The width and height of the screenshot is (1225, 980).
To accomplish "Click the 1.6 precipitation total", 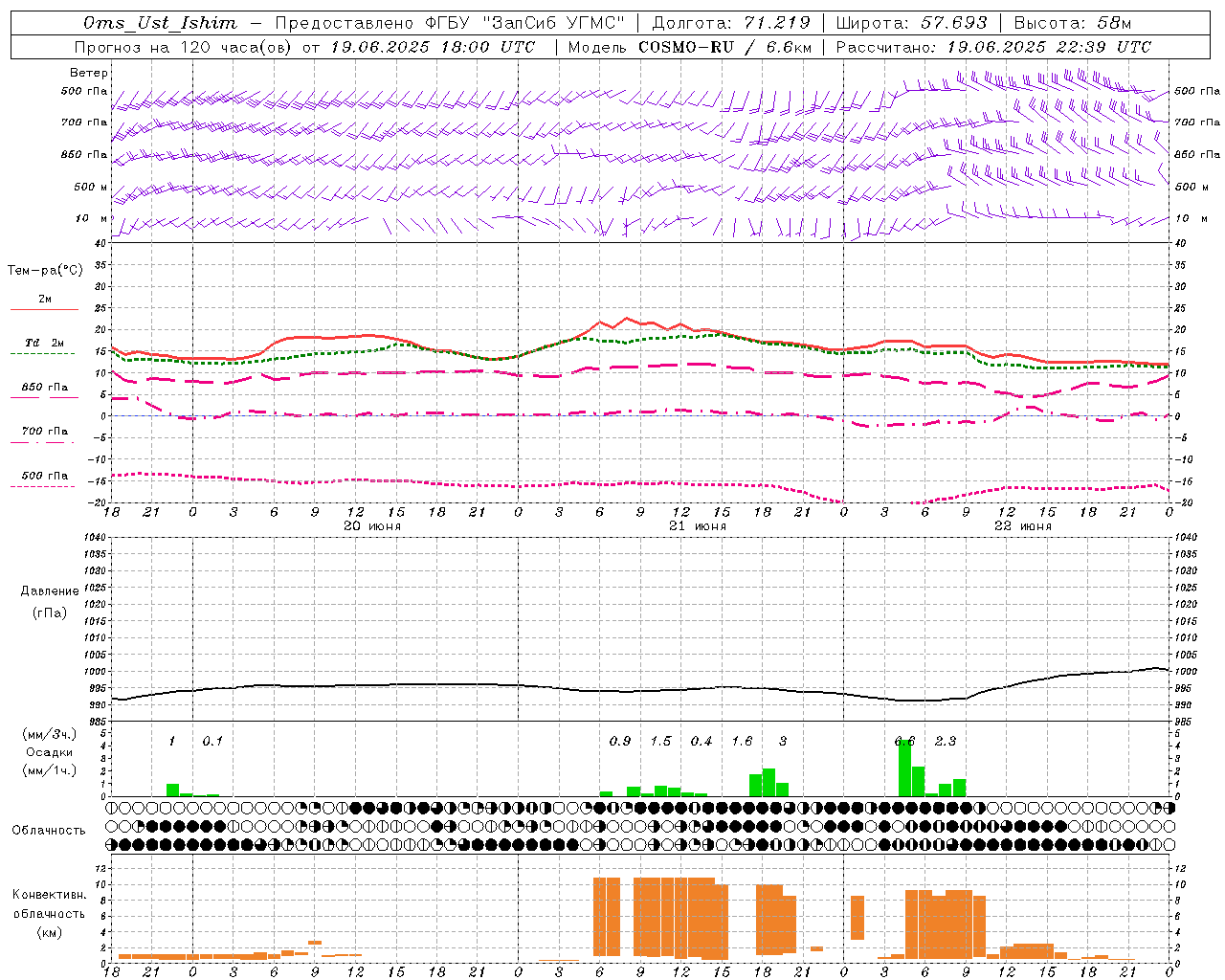I will (x=742, y=742).
